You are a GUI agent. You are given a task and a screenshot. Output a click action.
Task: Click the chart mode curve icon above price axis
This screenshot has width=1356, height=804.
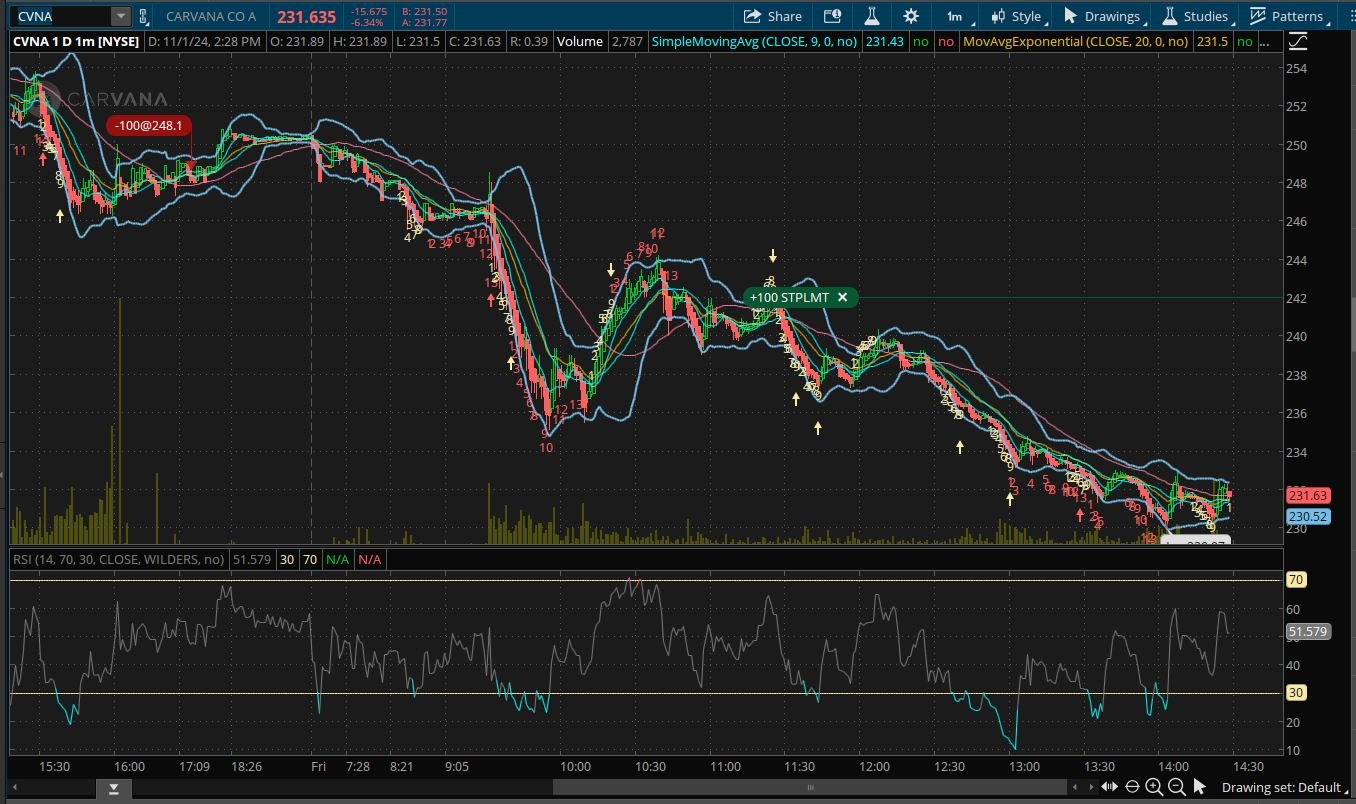(1298, 41)
